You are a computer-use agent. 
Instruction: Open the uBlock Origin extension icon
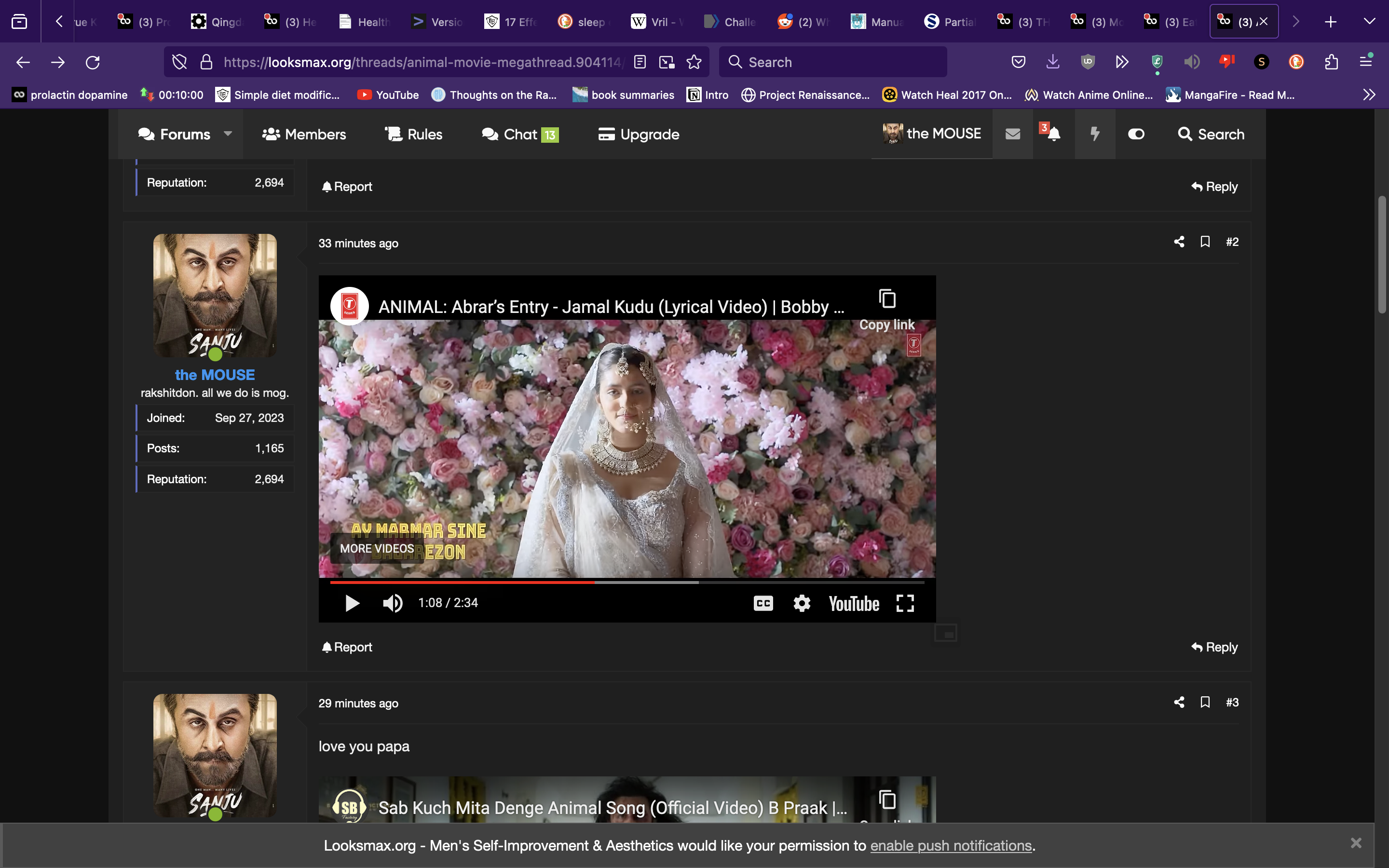(1088, 62)
